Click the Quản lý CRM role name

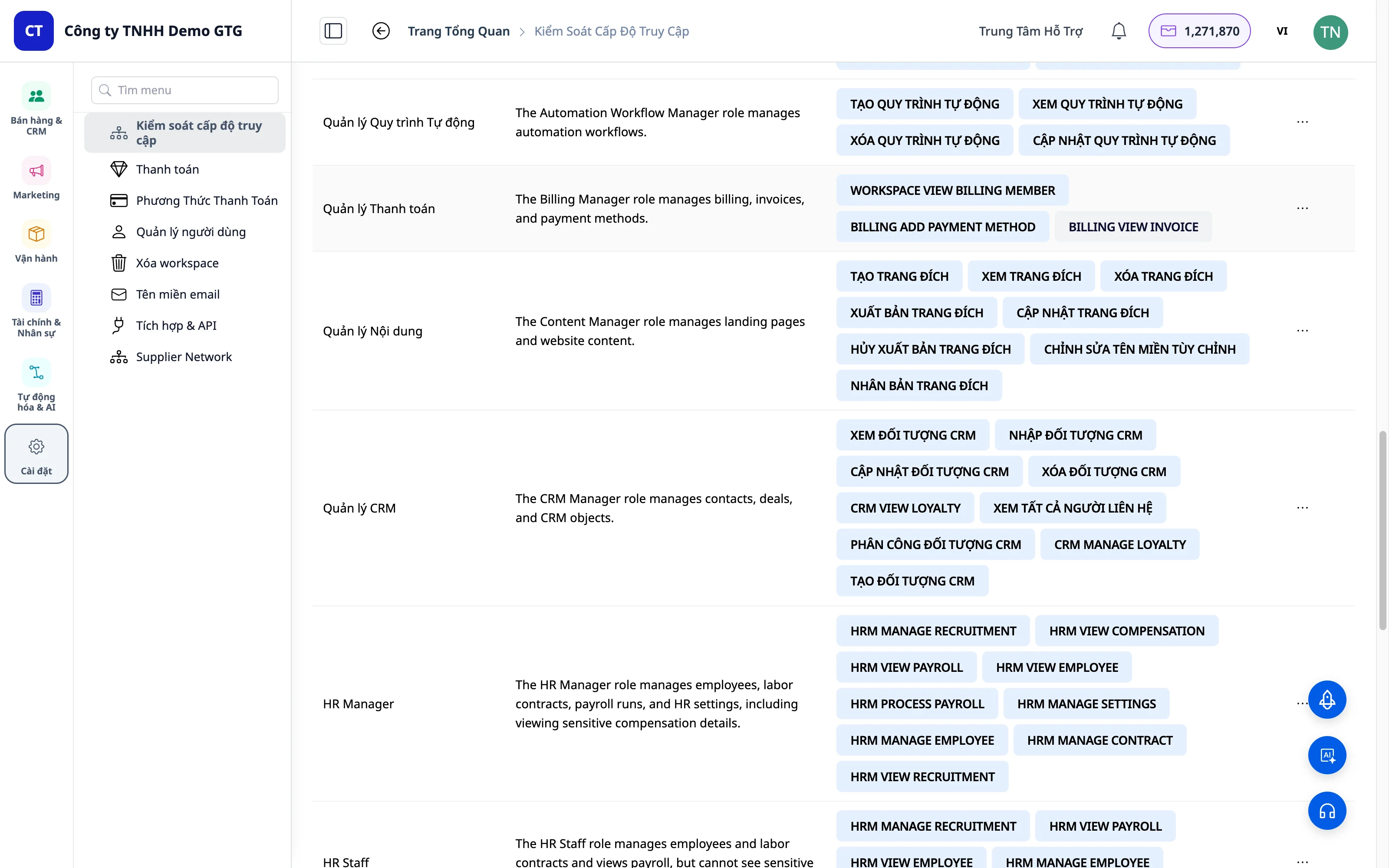[359, 508]
